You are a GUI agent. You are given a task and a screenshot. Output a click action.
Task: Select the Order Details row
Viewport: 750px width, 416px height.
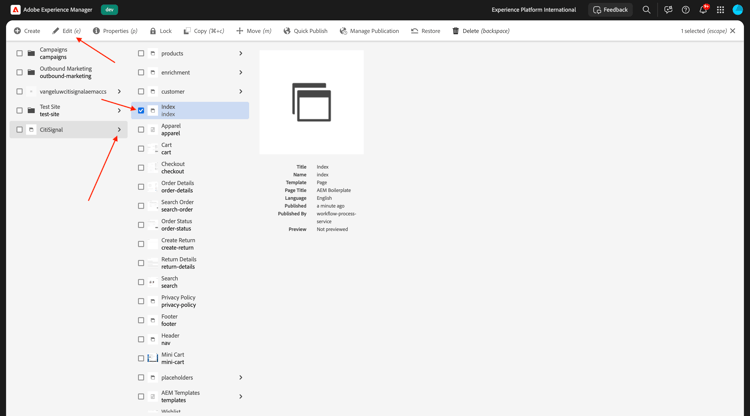coord(190,187)
